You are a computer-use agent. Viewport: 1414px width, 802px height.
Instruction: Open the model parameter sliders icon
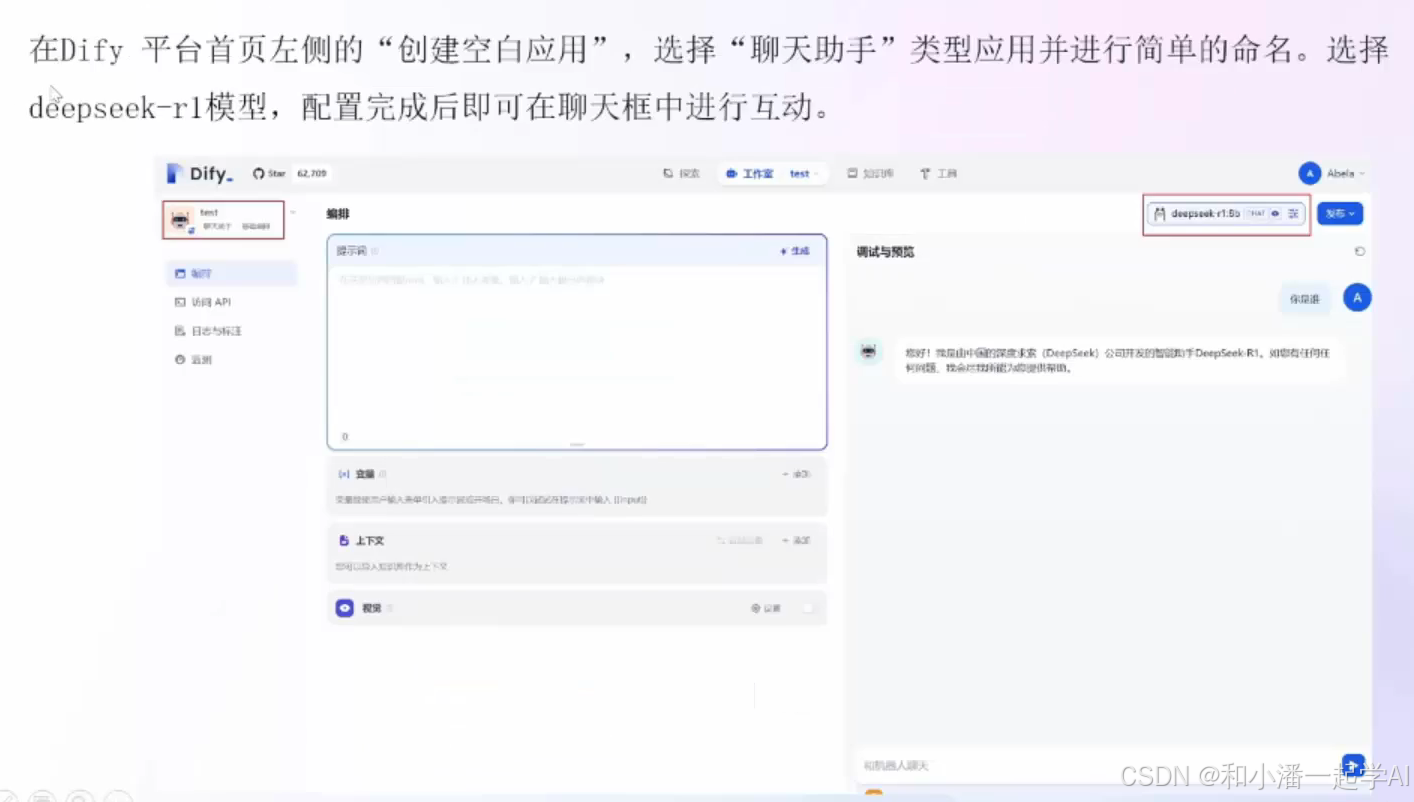[1293, 214]
